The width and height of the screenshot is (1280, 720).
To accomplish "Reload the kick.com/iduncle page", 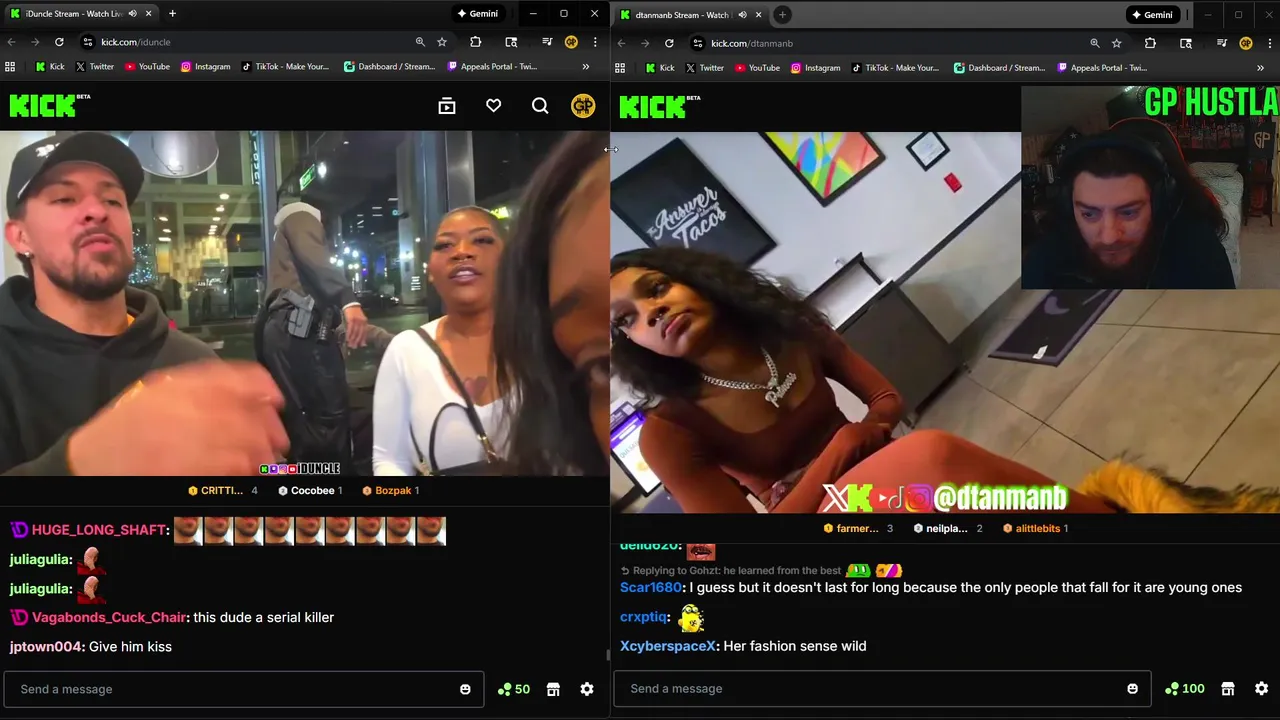I will tap(59, 42).
